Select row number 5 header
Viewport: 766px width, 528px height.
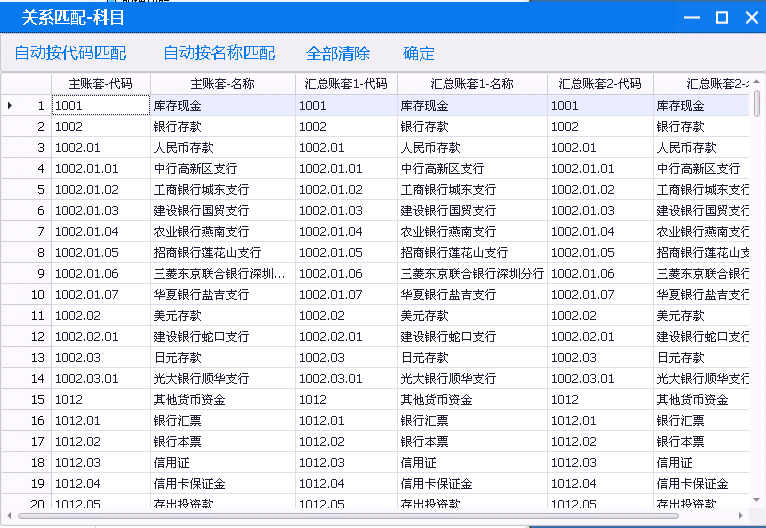[26, 190]
